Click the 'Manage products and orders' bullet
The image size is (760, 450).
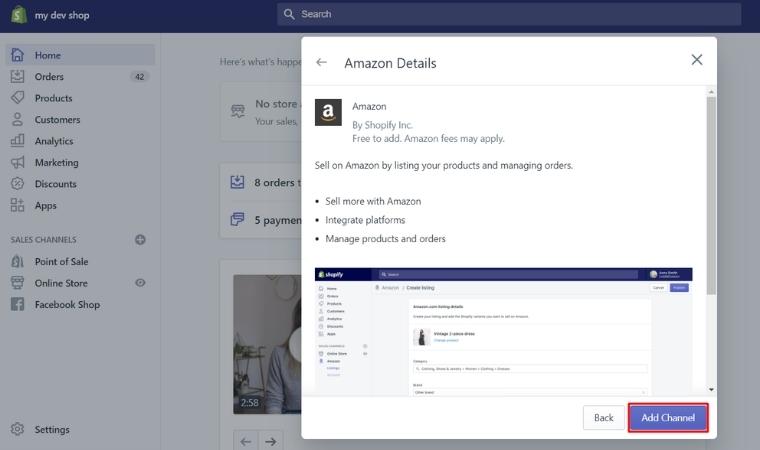pyautogui.click(x=385, y=239)
